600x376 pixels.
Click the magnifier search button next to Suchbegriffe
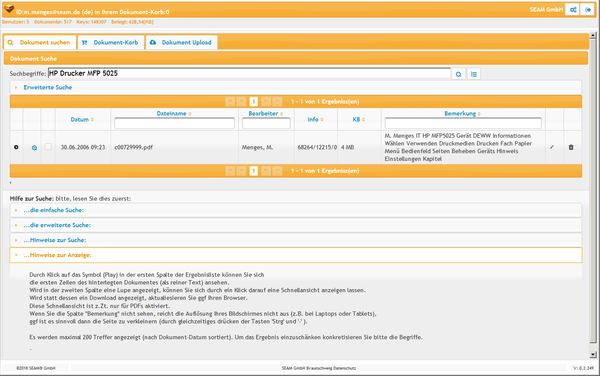[458, 74]
